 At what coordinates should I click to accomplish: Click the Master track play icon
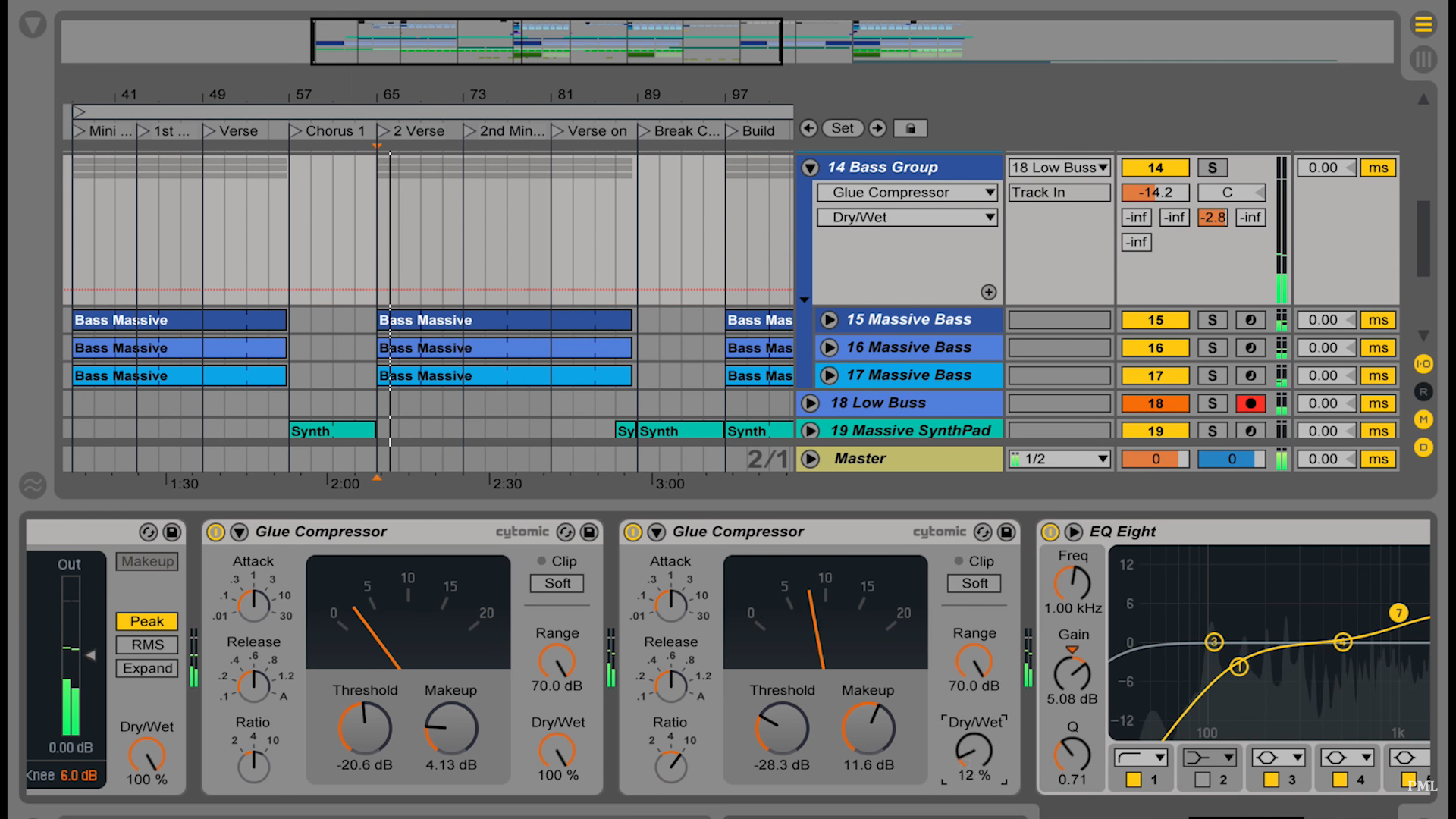pyautogui.click(x=811, y=459)
